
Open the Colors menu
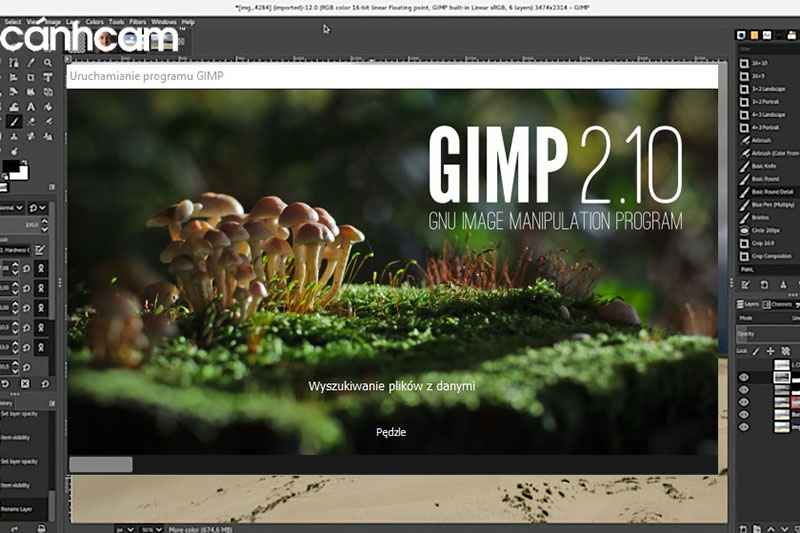pos(94,22)
